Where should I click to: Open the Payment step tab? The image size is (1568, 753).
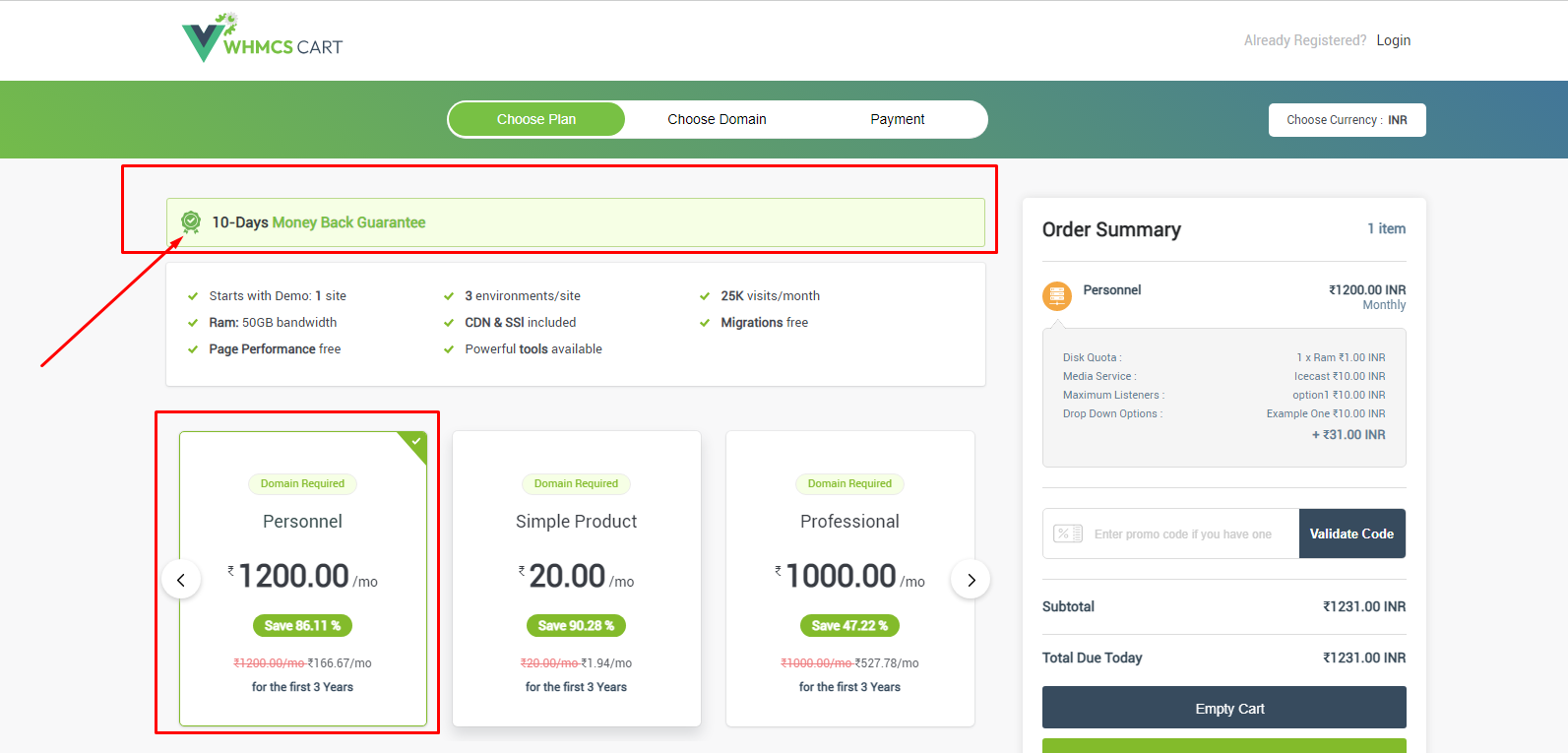(897, 119)
